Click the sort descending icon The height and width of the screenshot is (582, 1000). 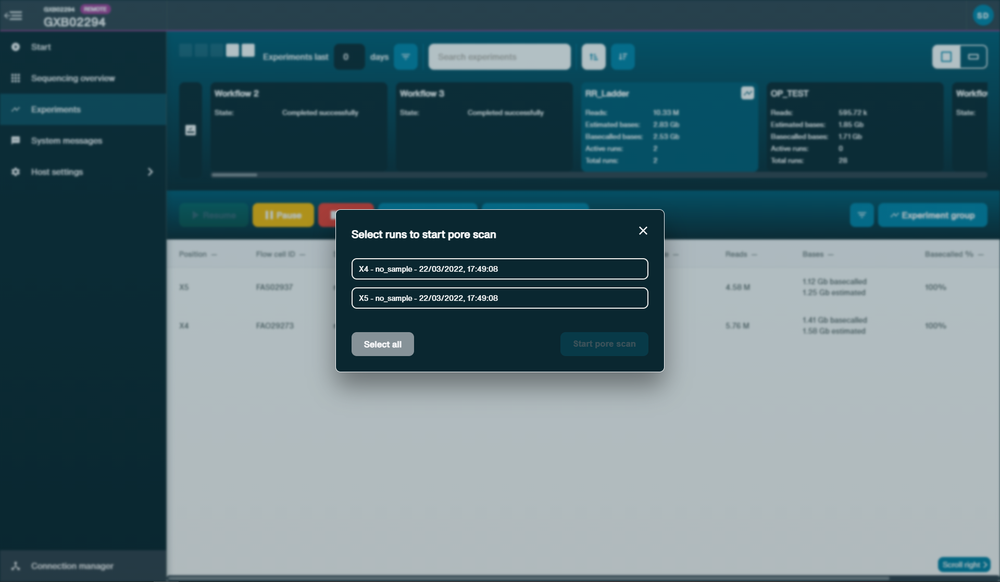623,57
